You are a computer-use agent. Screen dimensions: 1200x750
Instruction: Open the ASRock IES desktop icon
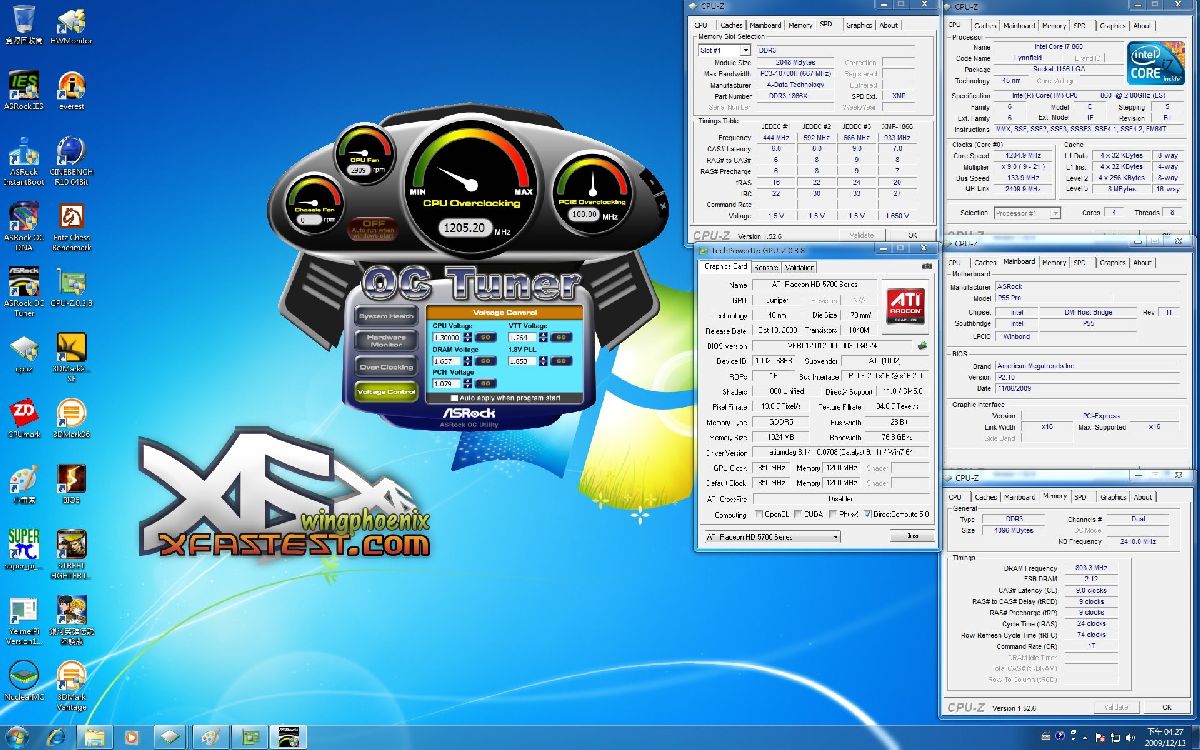coord(23,89)
